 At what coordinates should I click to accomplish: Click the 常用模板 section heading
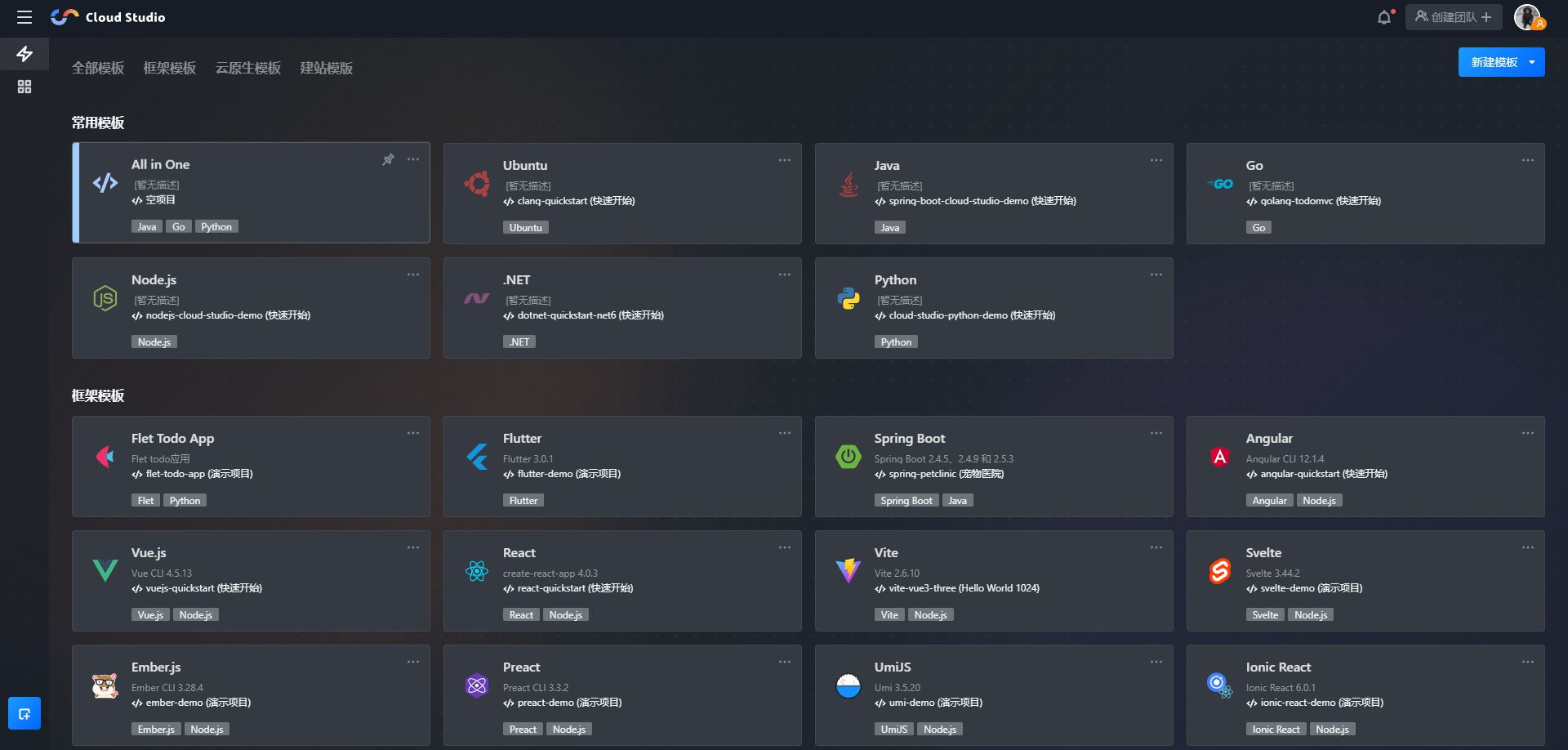coord(98,123)
